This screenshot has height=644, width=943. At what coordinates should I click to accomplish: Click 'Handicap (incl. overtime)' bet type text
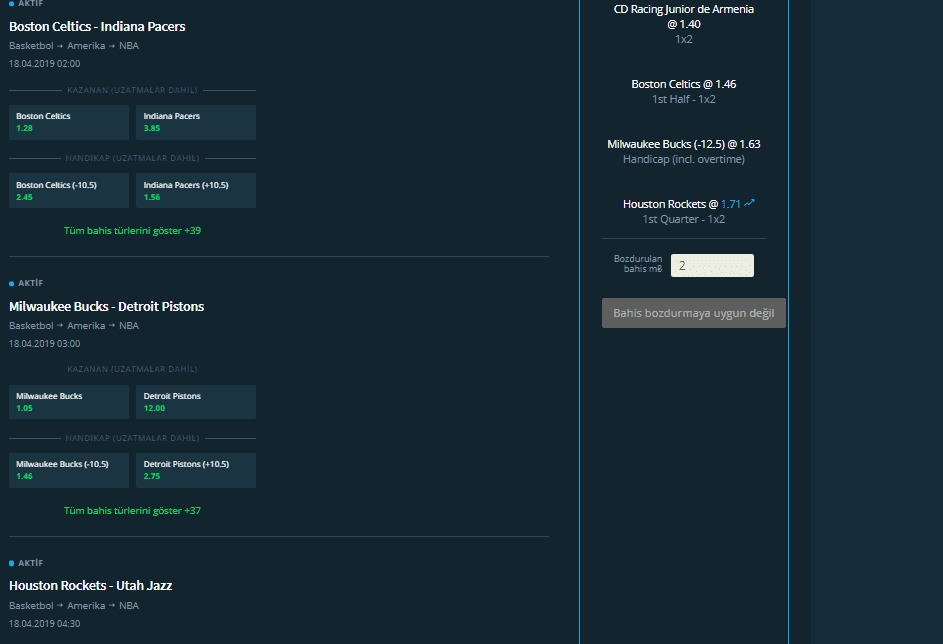tap(684, 159)
